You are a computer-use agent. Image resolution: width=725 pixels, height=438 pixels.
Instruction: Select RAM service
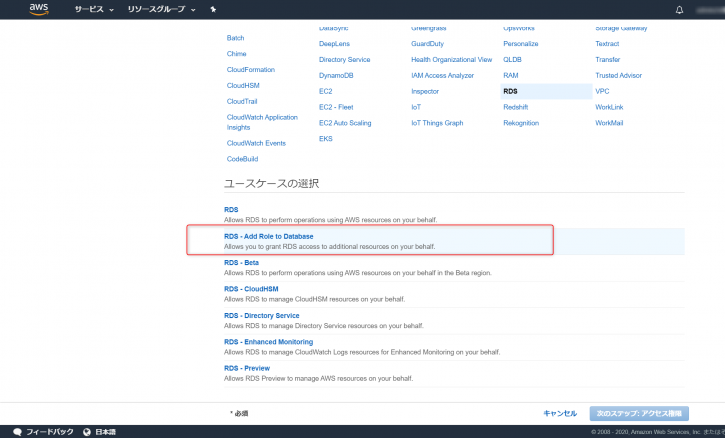[510, 75]
